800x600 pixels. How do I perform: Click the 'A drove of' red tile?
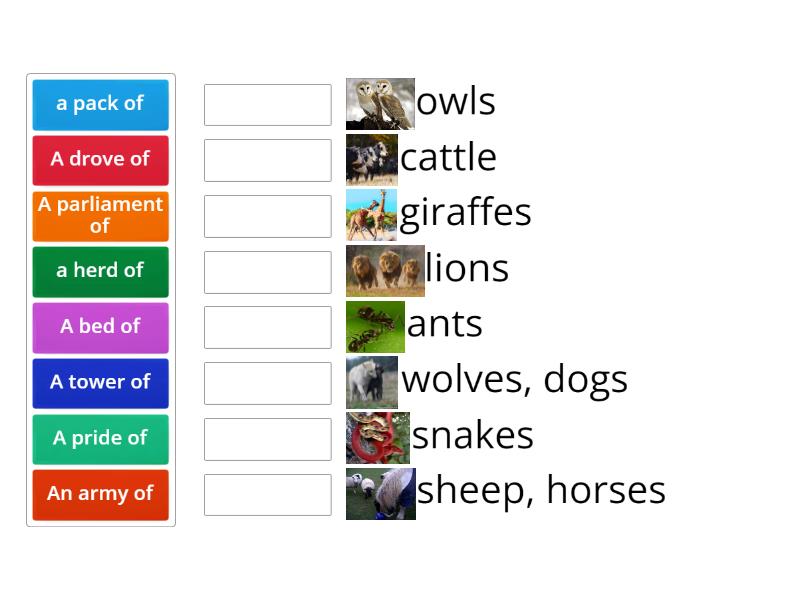[x=100, y=160]
